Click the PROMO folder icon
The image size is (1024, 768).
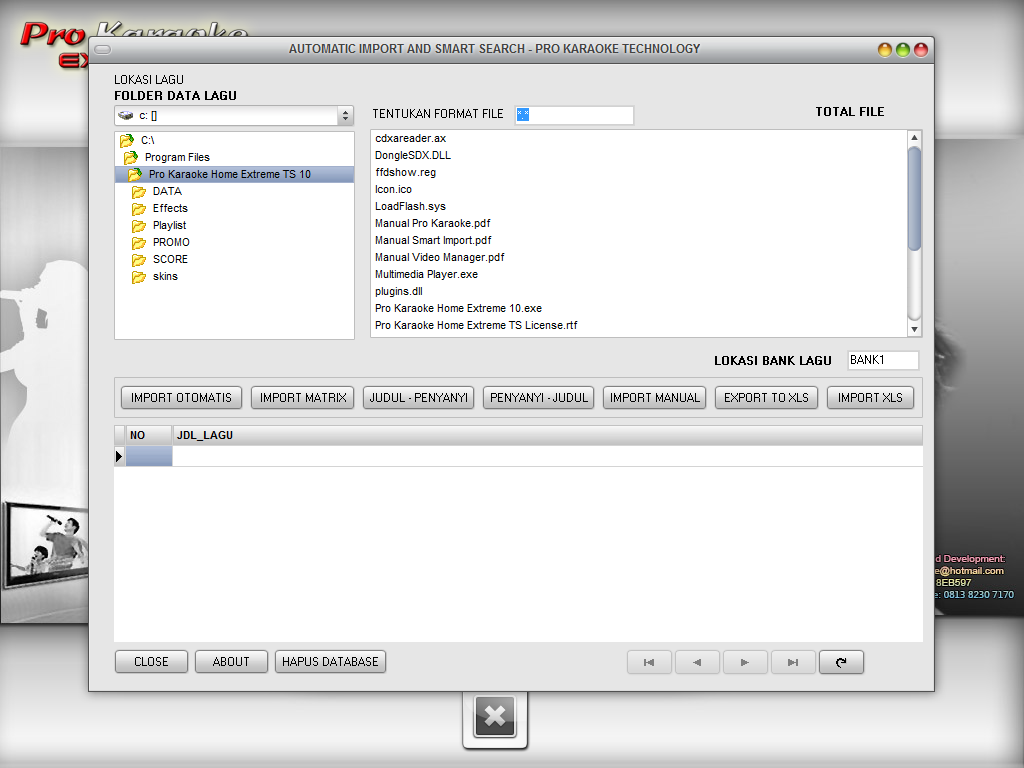(x=138, y=242)
